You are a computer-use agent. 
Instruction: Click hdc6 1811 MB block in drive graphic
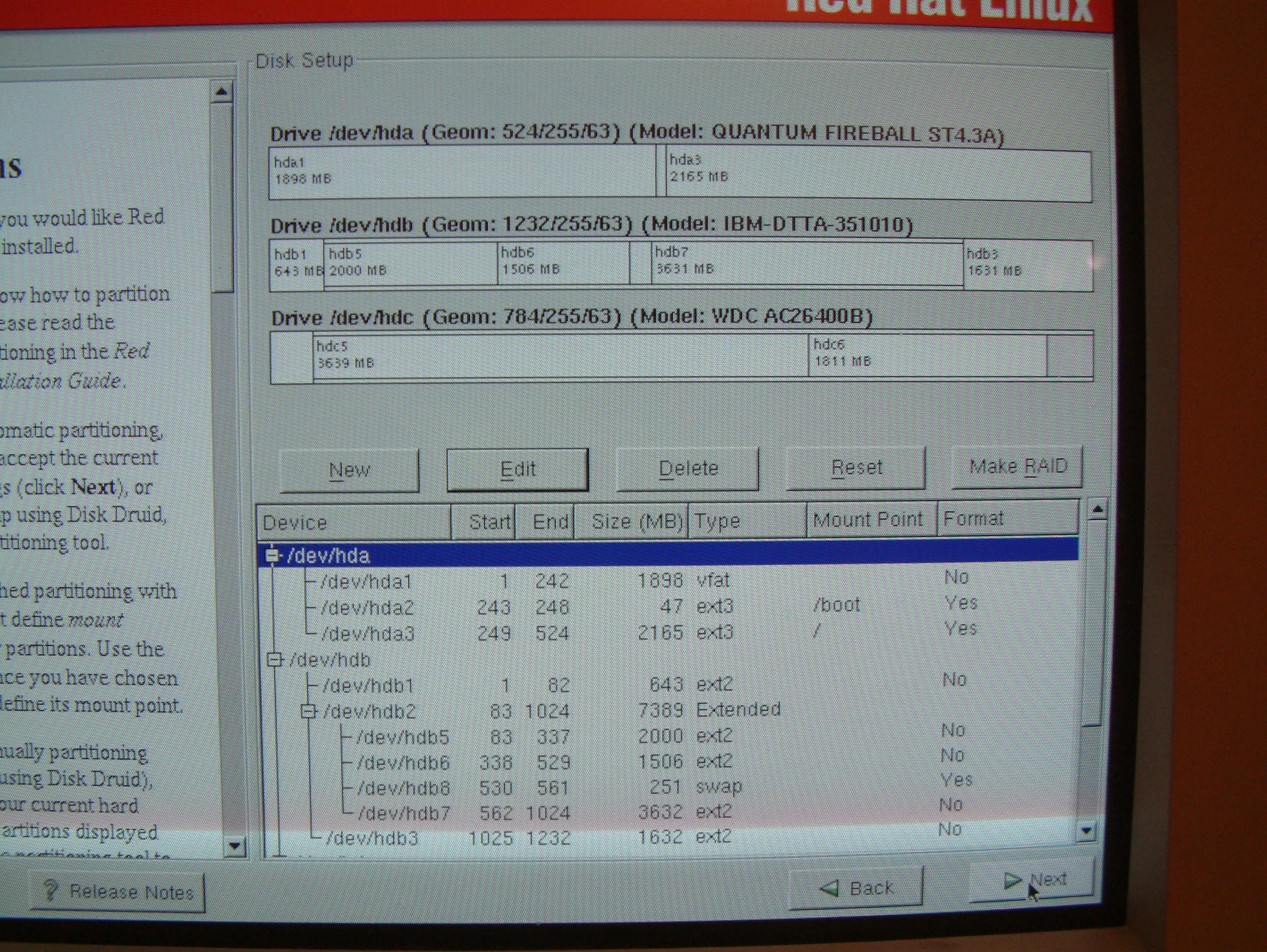(927, 355)
